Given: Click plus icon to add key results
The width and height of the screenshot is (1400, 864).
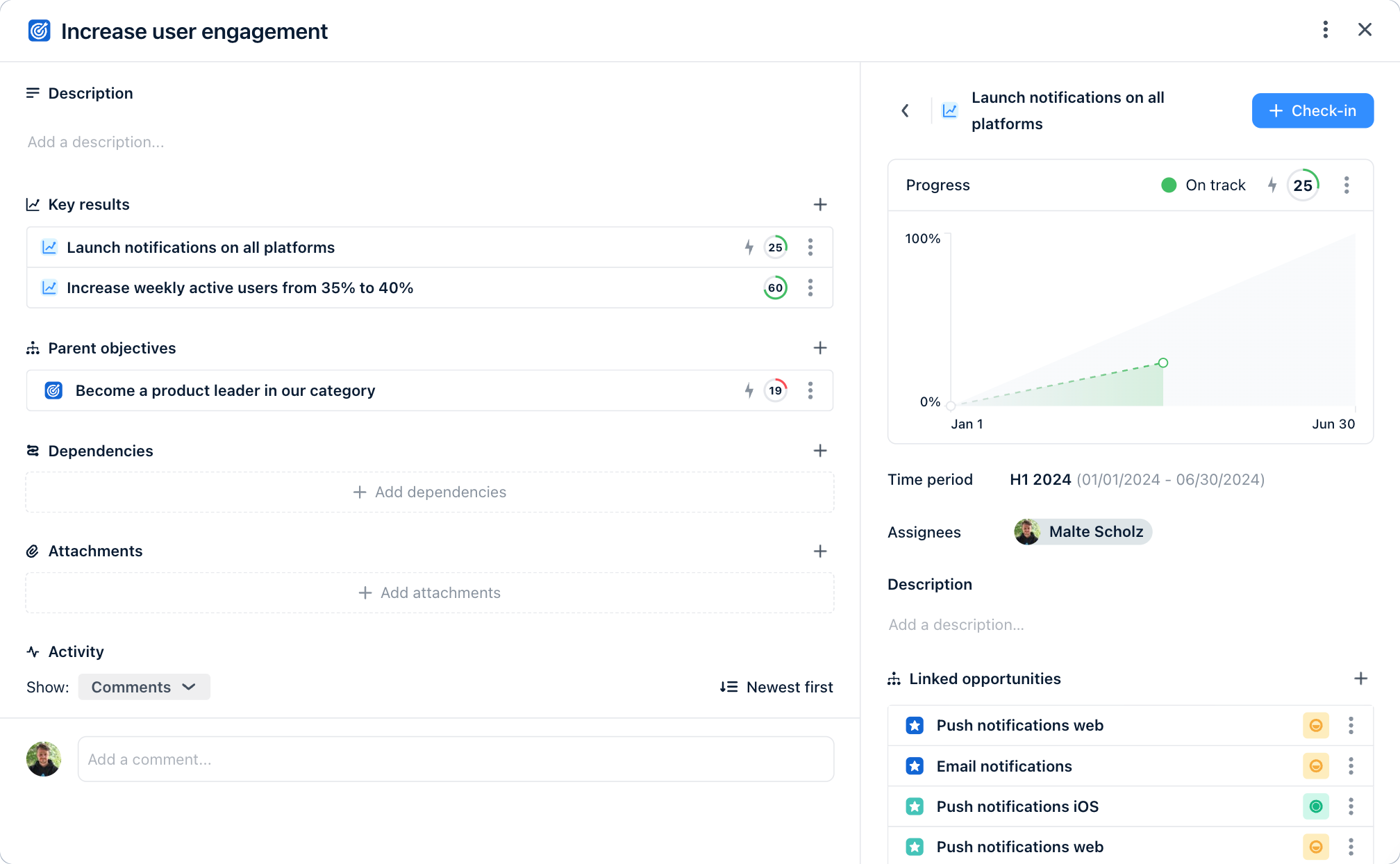Looking at the screenshot, I should tap(820, 204).
